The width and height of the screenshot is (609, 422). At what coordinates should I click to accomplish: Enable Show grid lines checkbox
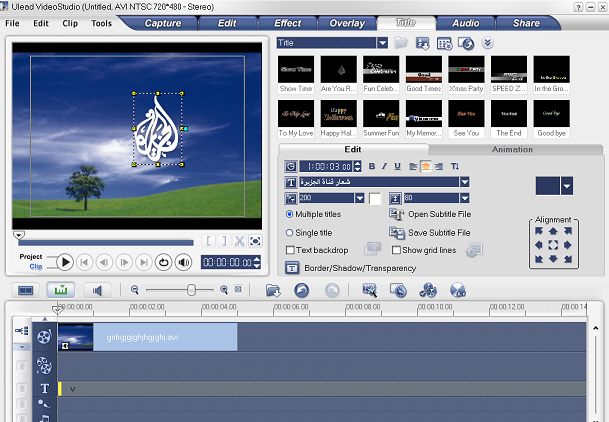(x=396, y=250)
